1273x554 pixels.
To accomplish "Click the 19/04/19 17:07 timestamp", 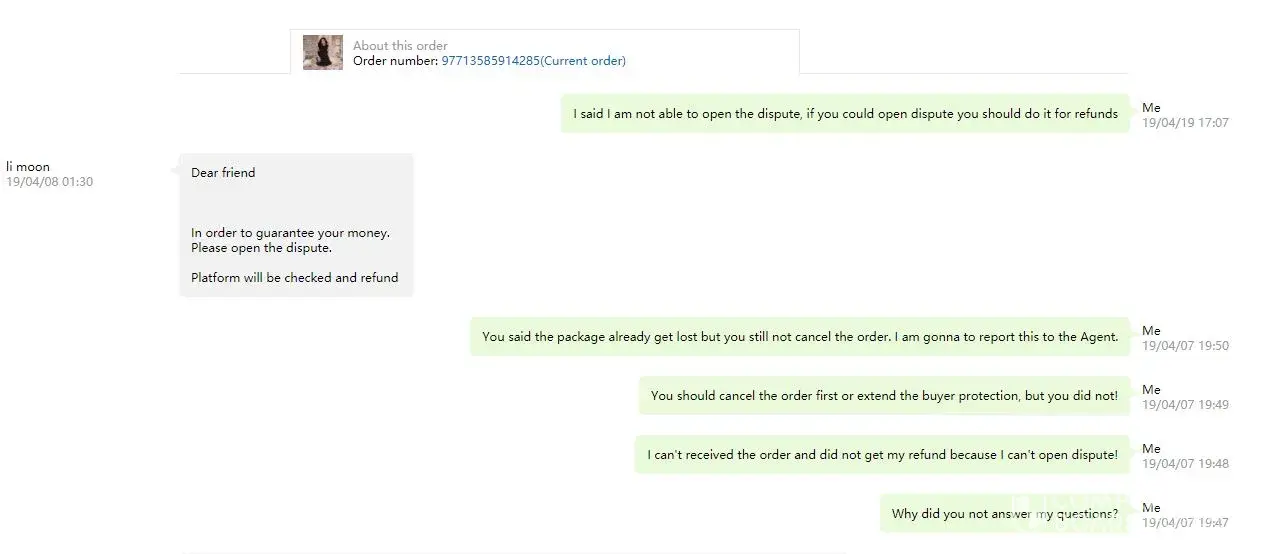I will click(x=1185, y=123).
